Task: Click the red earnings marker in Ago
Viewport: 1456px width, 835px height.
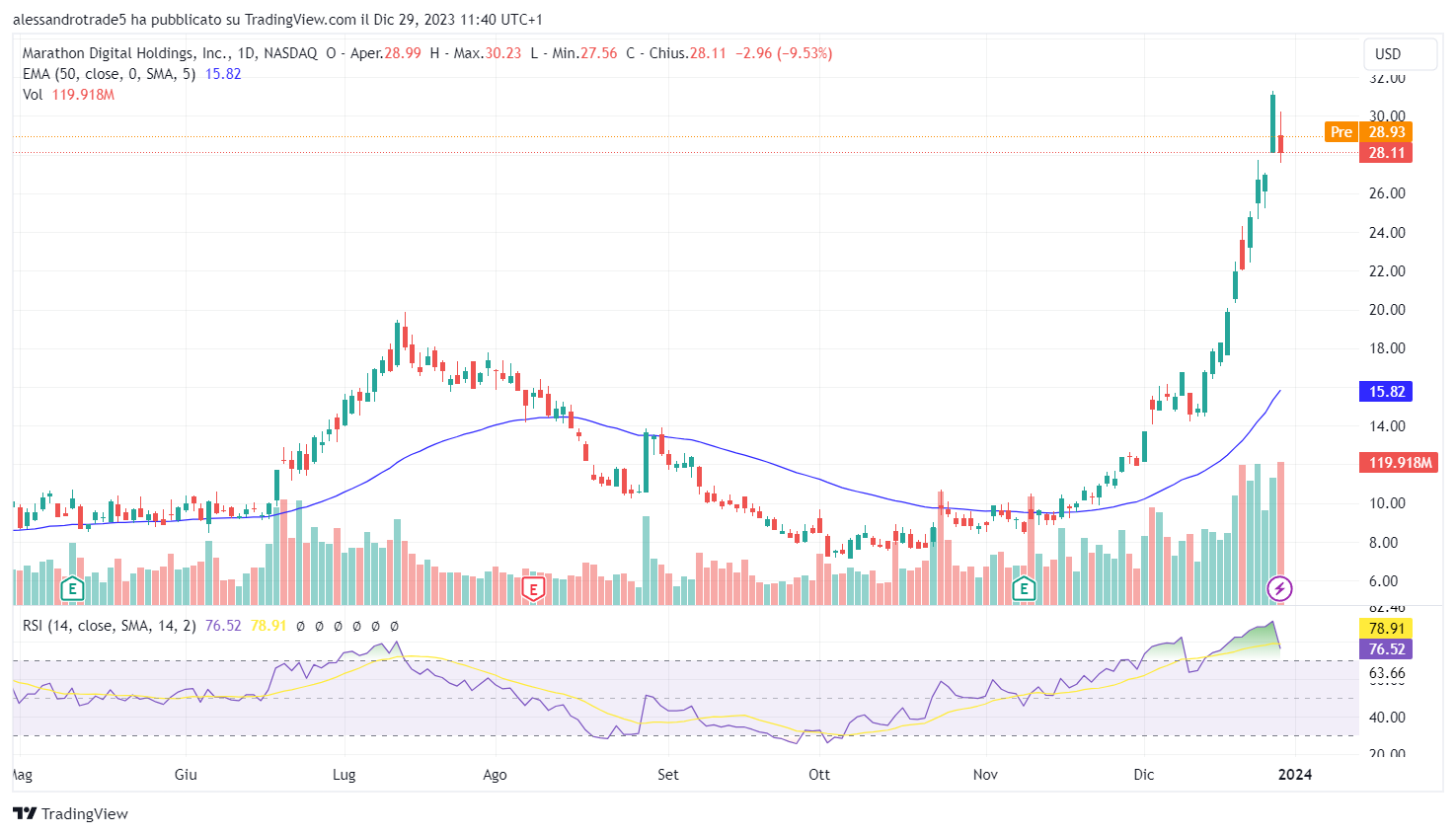Action: [x=533, y=590]
